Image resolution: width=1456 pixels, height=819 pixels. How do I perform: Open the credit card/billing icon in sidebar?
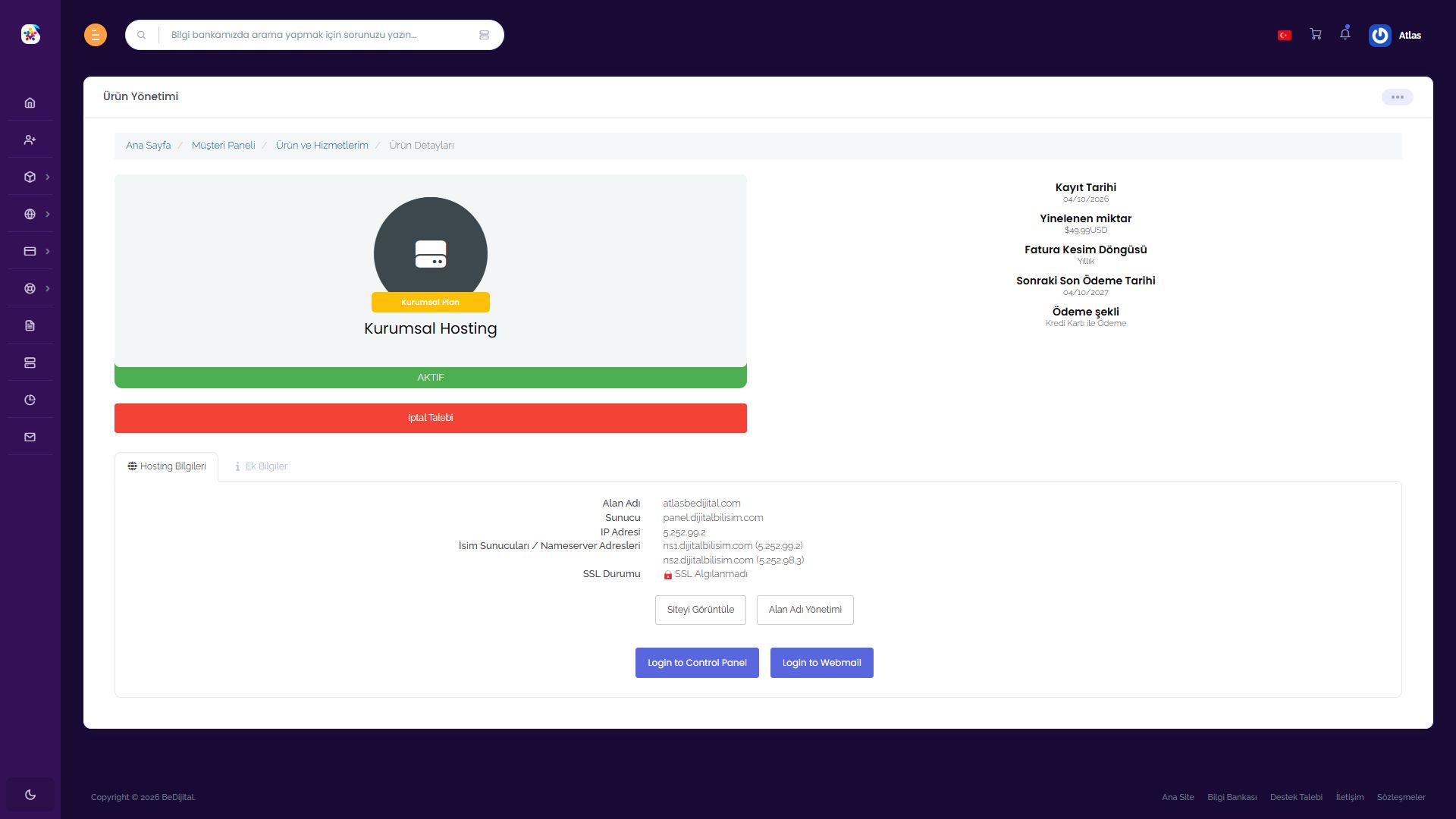pos(30,251)
